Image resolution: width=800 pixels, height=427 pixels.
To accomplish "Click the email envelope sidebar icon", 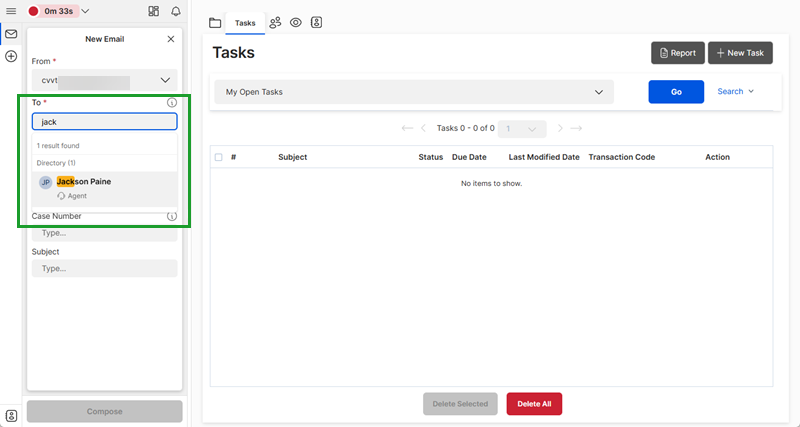I will click(x=11, y=34).
